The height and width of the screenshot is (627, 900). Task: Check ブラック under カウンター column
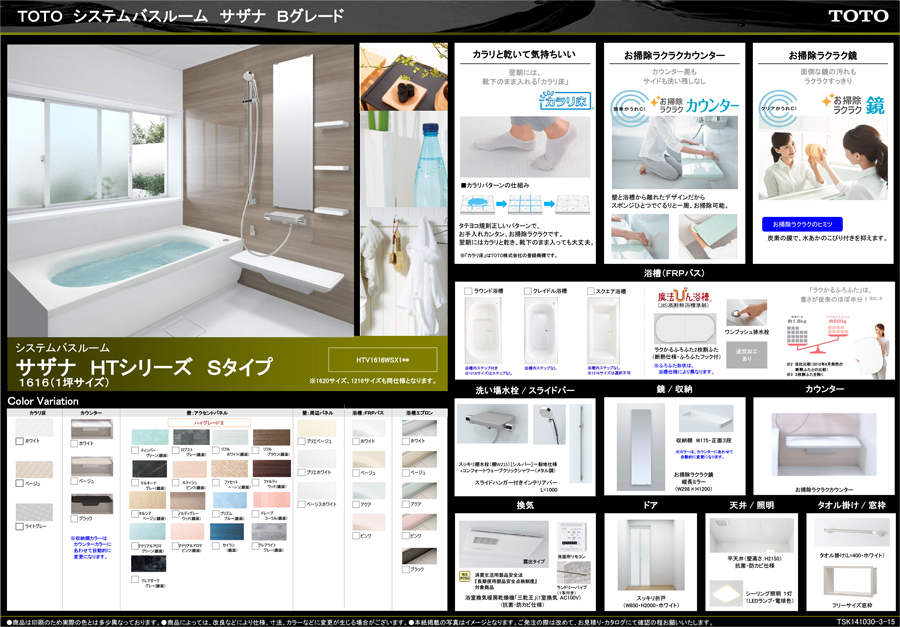tap(74, 518)
